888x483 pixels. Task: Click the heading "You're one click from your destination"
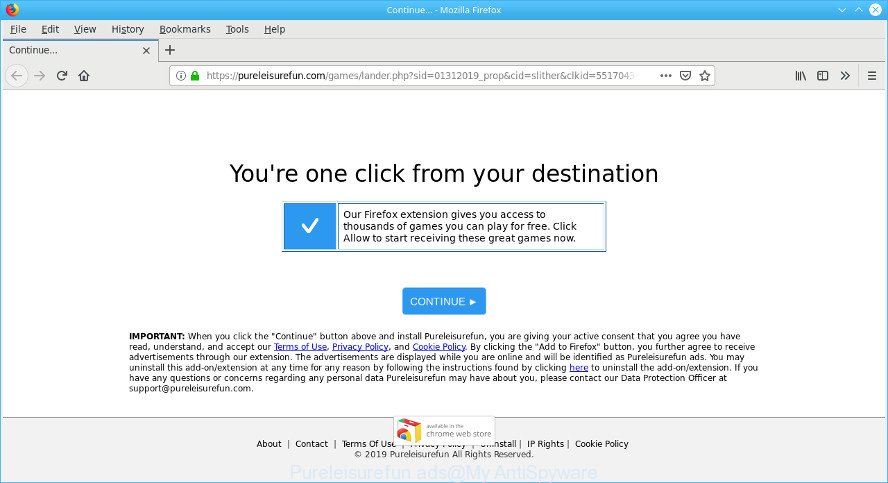point(444,174)
